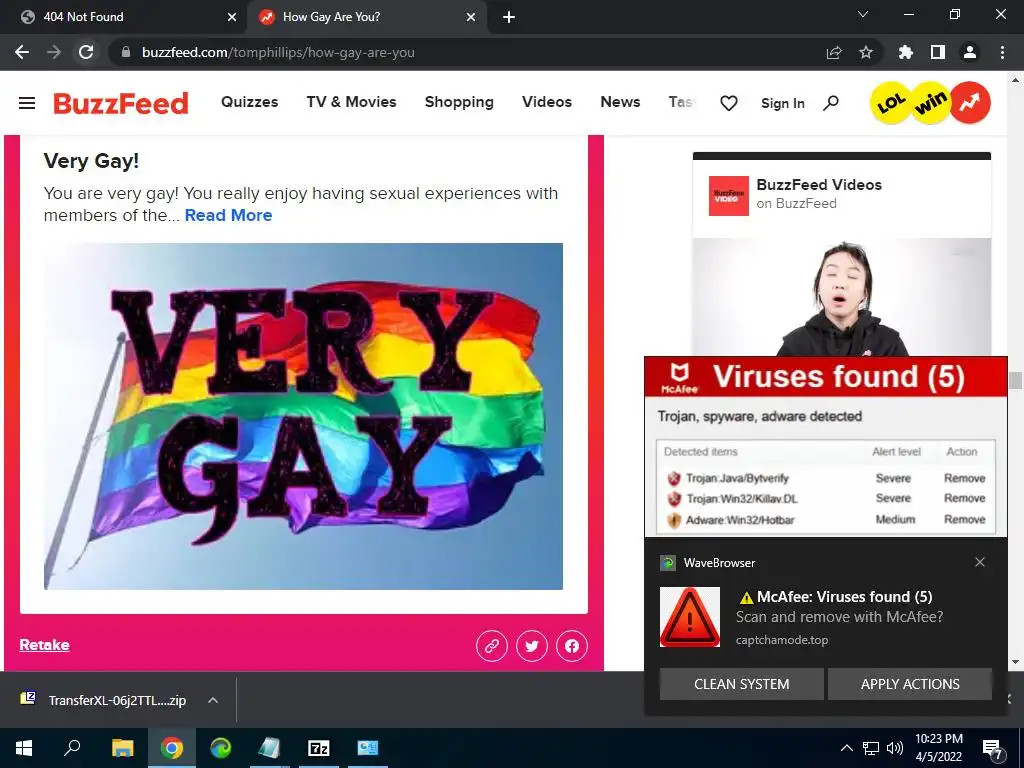Viewport: 1024px width, 768px height.
Task: Expand the TransferXL download options chevron
Action: (213, 700)
